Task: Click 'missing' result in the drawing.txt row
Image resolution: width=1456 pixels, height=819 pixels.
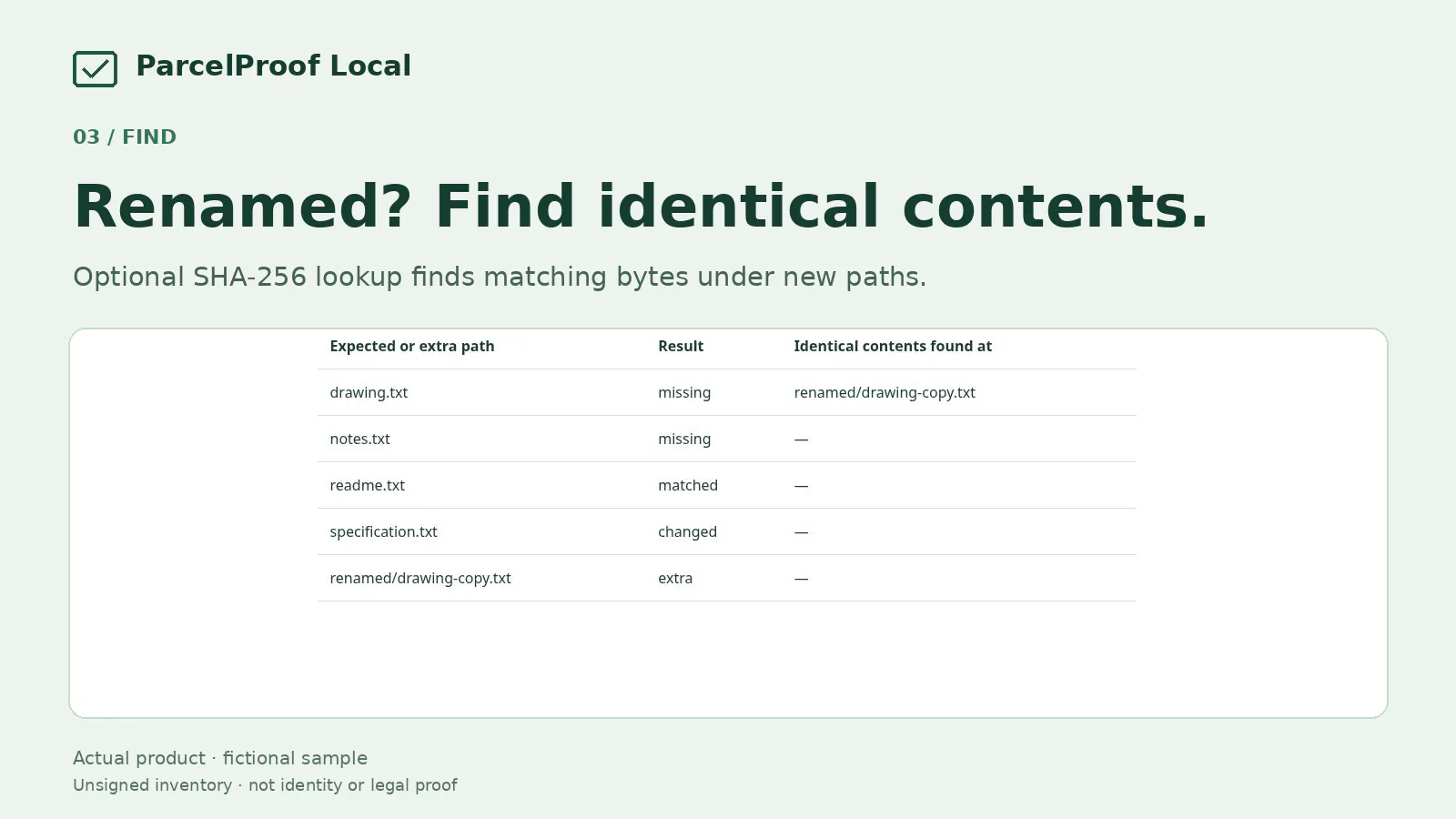Action: coord(684,392)
